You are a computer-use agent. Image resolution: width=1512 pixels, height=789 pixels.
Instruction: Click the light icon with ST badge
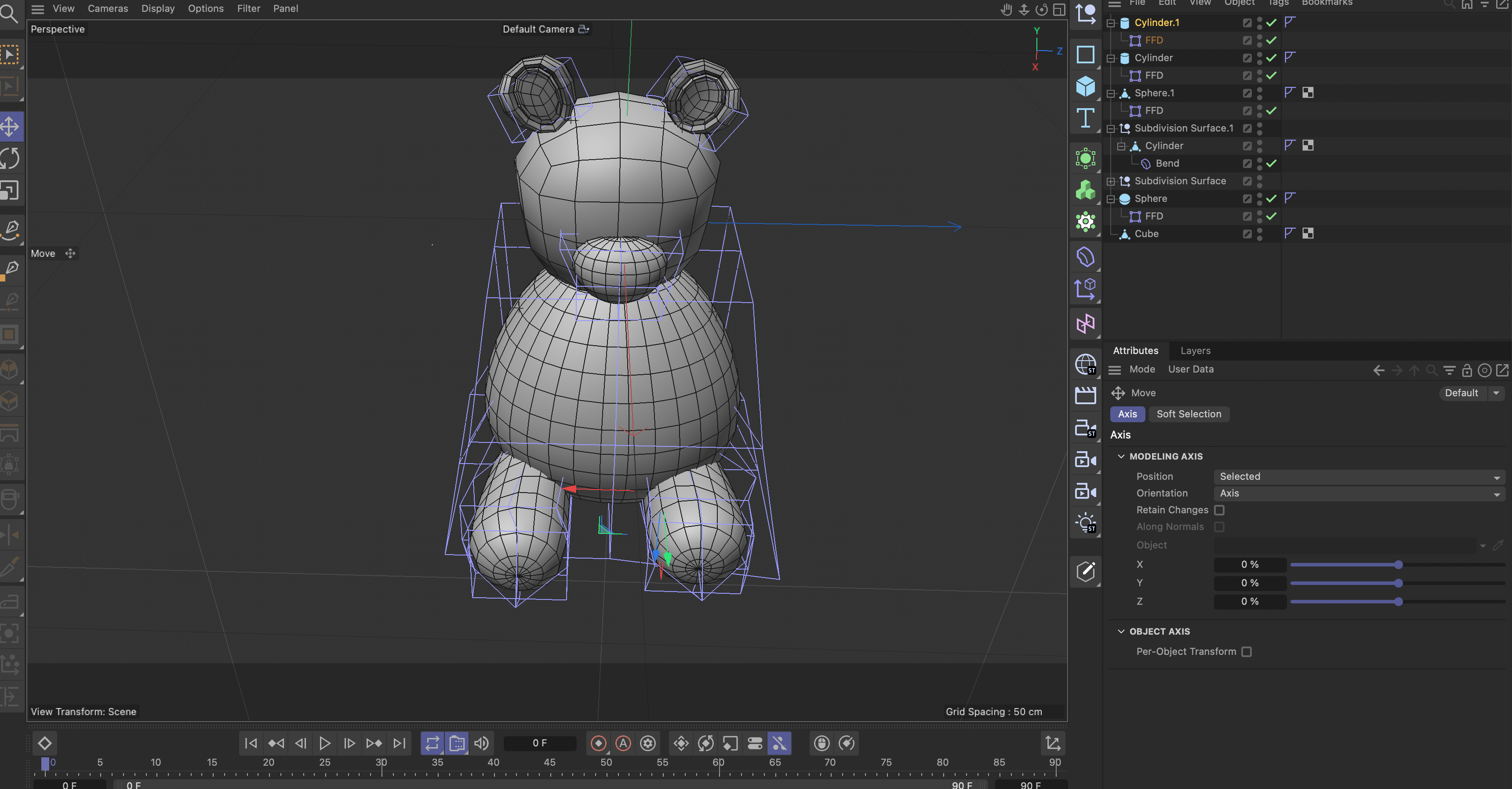coord(1086,522)
